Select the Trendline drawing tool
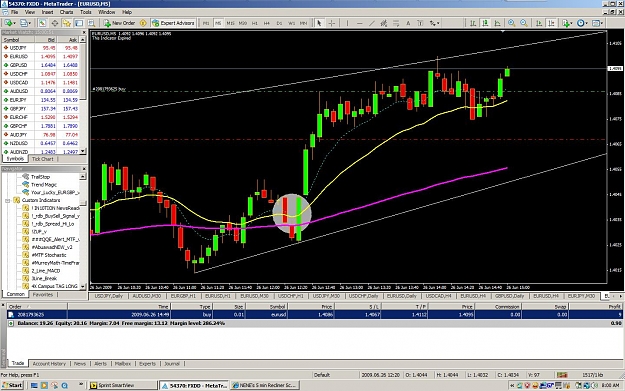 [371, 23]
